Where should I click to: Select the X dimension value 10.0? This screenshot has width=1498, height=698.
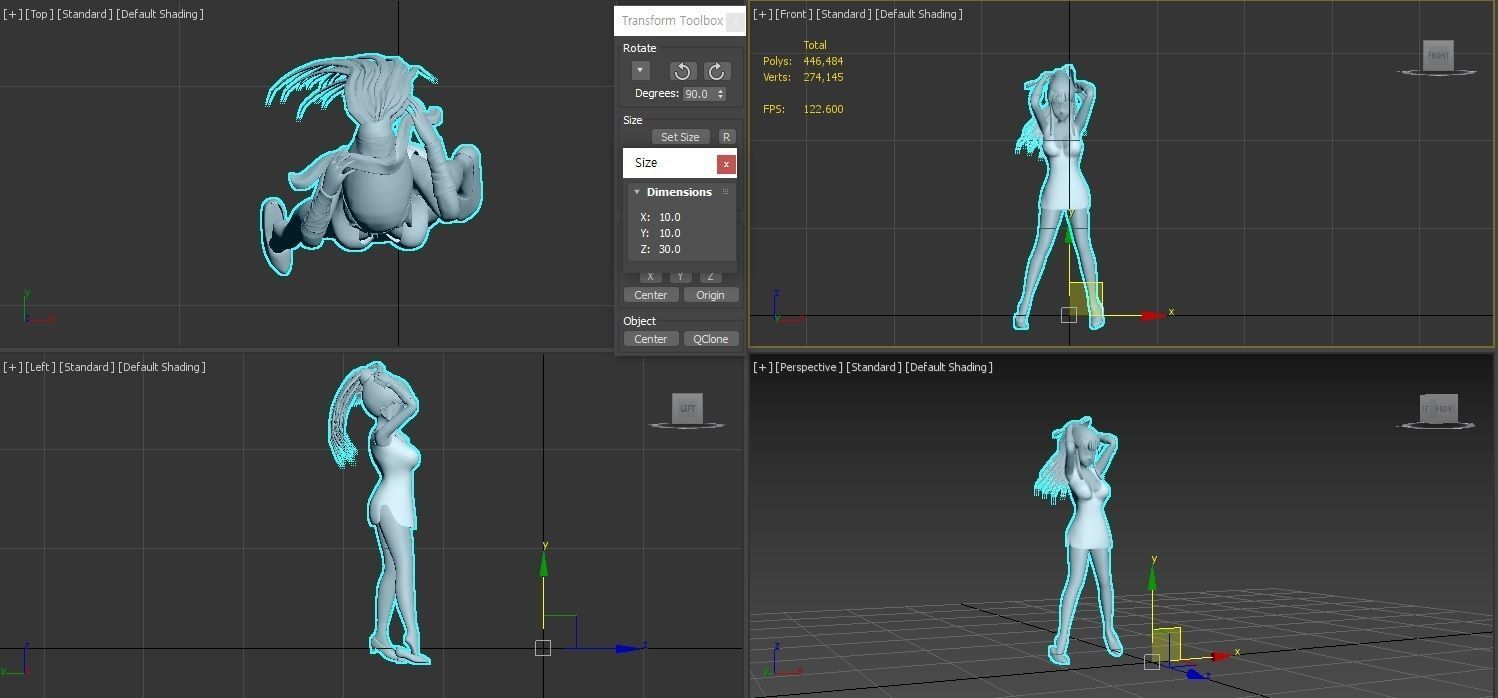[x=669, y=217]
